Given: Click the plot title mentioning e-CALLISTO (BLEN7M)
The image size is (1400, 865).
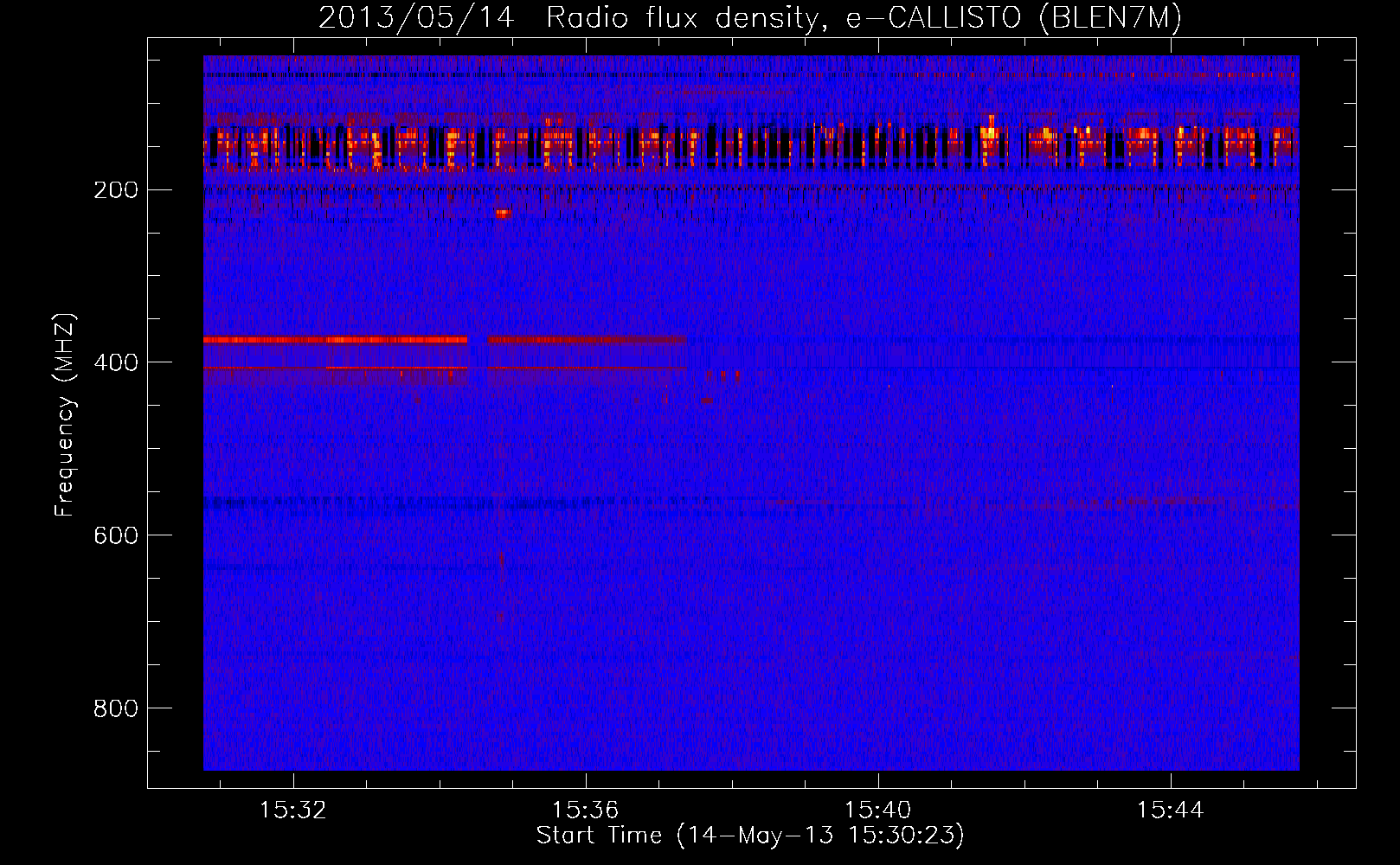Looking at the screenshot, I should pyautogui.click(x=750, y=17).
